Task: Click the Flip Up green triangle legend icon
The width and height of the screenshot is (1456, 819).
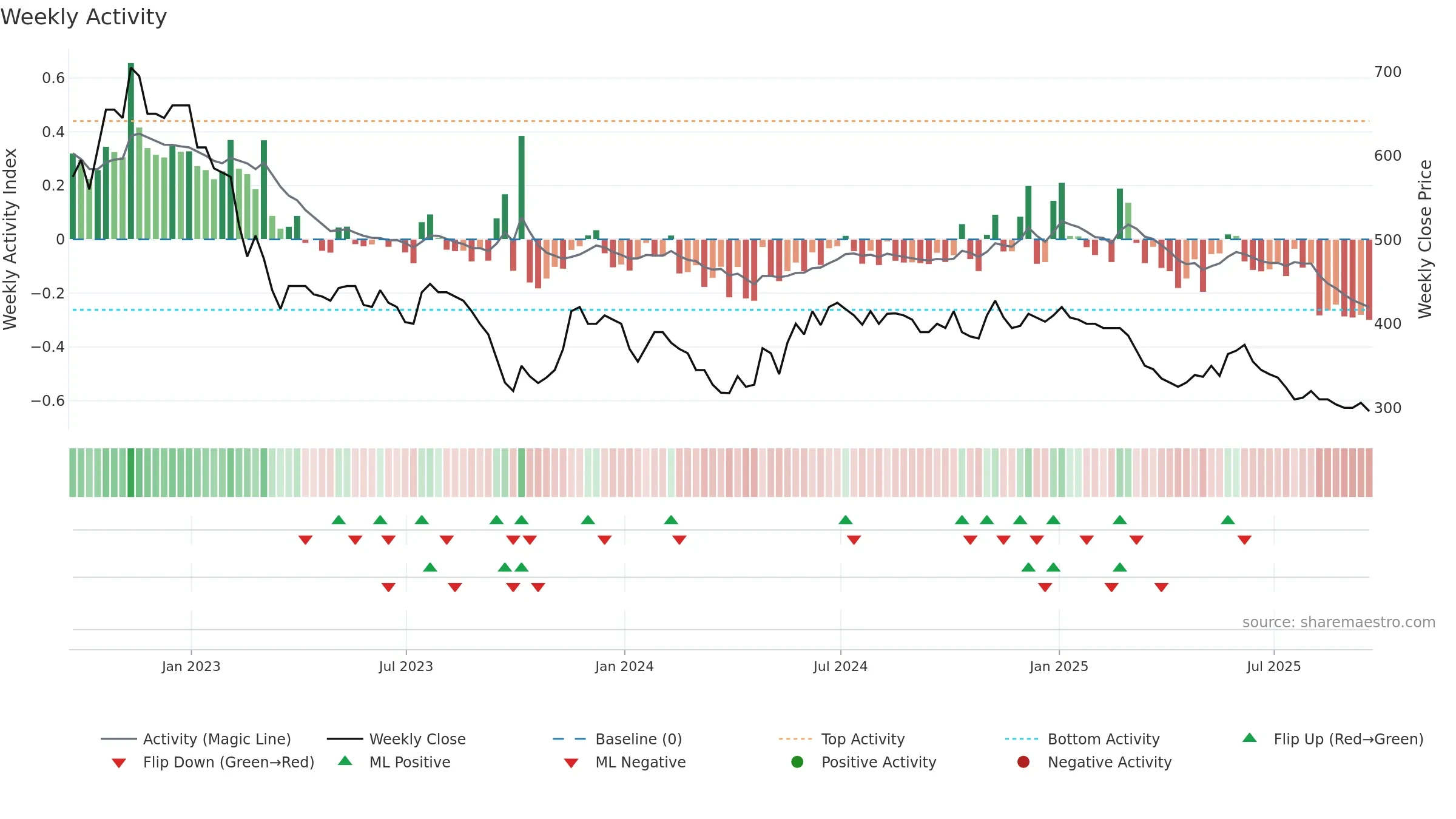Action: (1250, 738)
